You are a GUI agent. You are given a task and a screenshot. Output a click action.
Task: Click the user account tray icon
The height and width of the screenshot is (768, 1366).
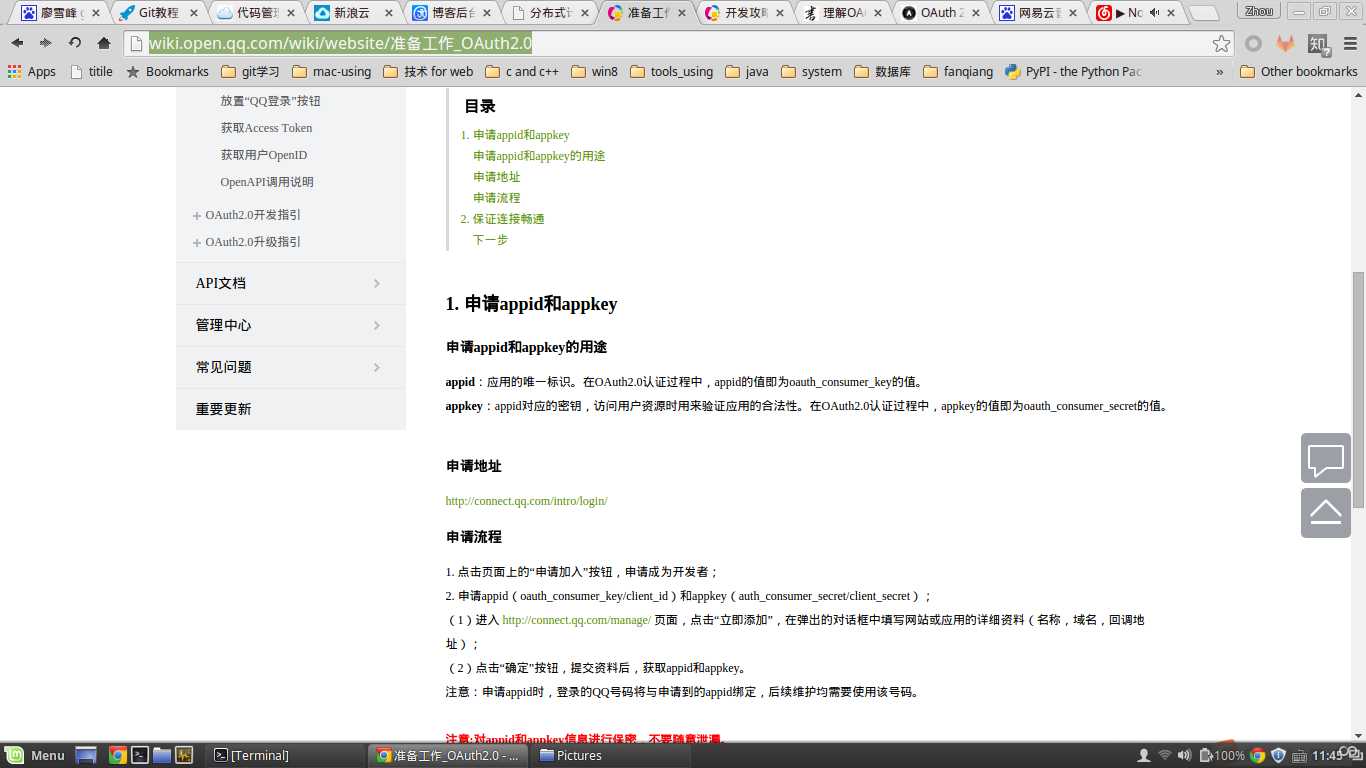[x=1144, y=755]
